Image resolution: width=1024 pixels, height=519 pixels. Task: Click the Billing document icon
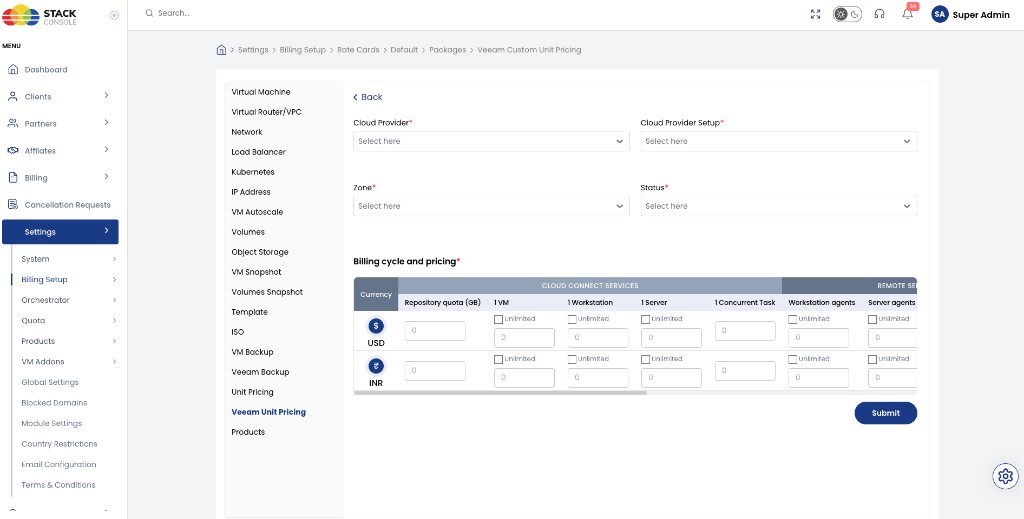tap(12, 178)
